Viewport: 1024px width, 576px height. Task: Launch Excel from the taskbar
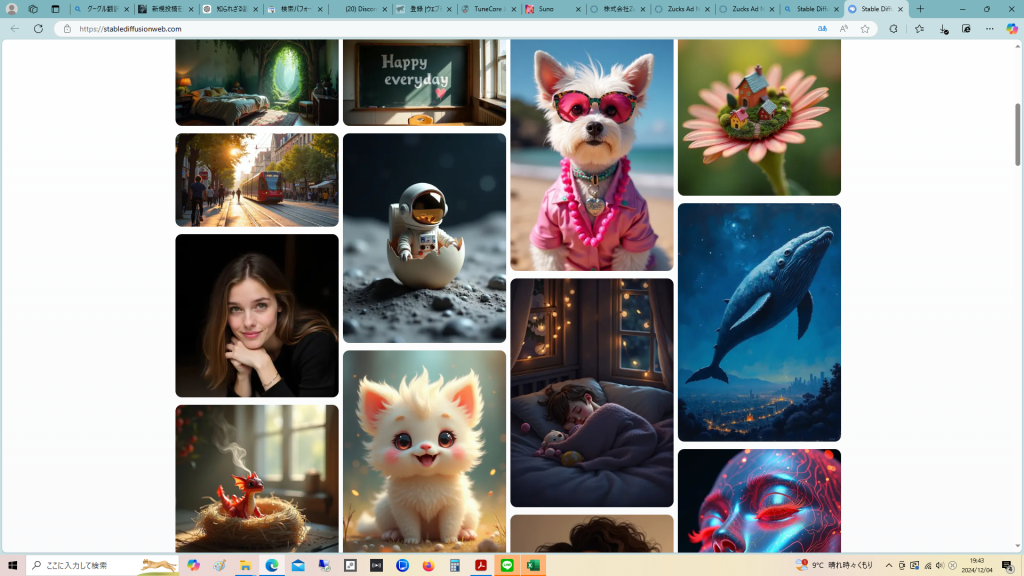pyautogui.click(x=533, y=565)
